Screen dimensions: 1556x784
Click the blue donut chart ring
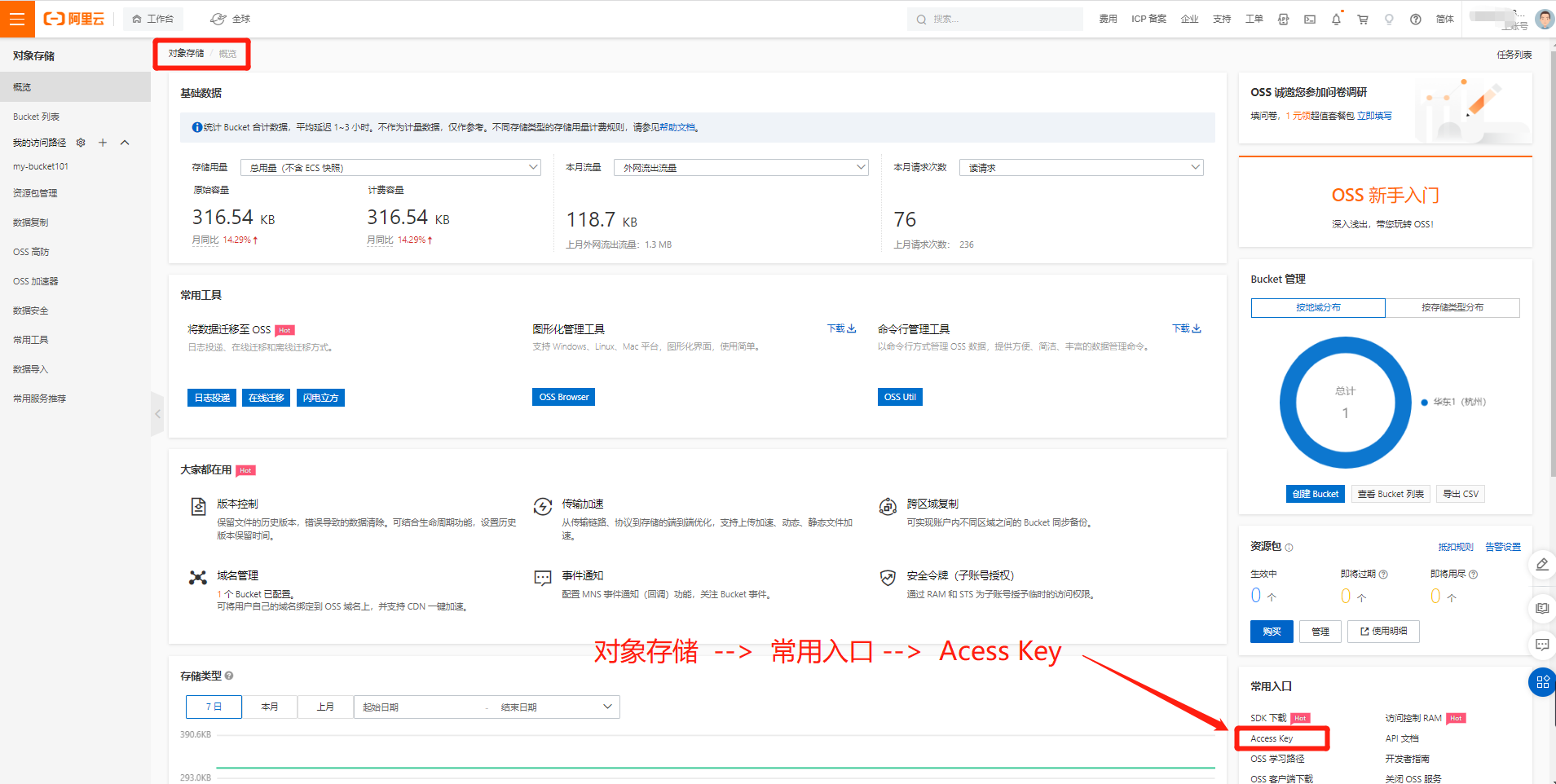tap(1289, 403)
